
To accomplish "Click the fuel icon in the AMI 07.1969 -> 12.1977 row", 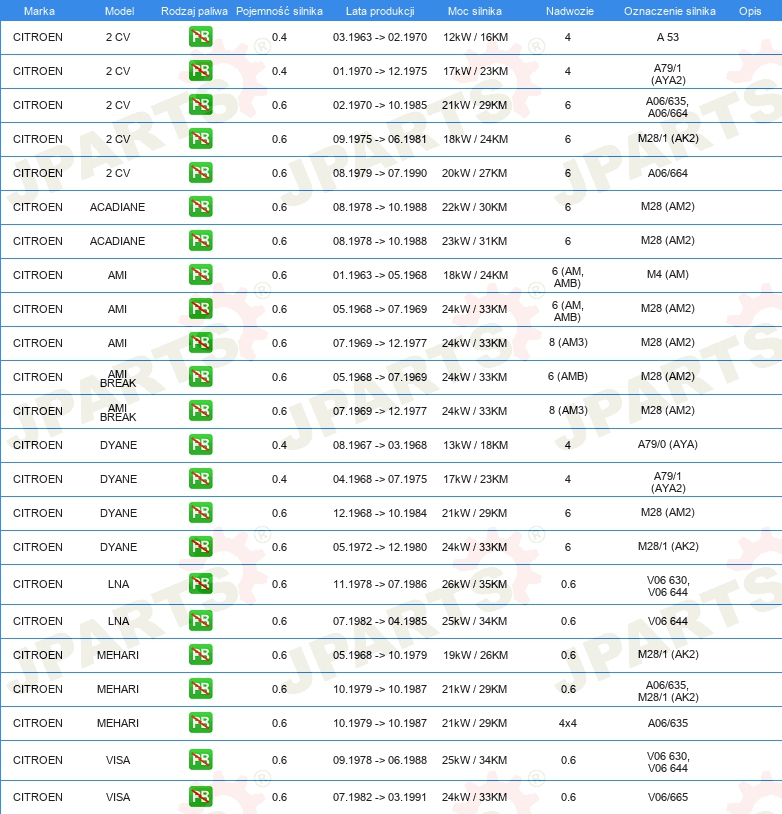I will pyautogui.click(x=200, y=343).
